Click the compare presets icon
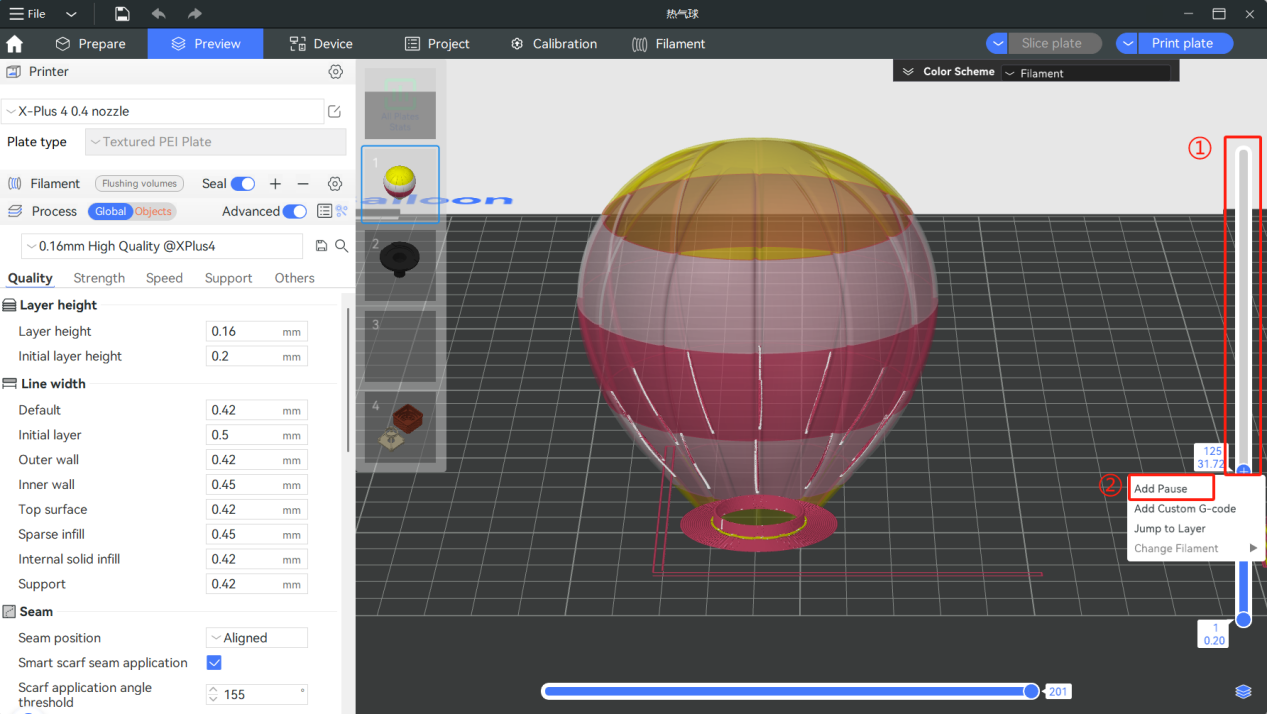 pos(342,211)
